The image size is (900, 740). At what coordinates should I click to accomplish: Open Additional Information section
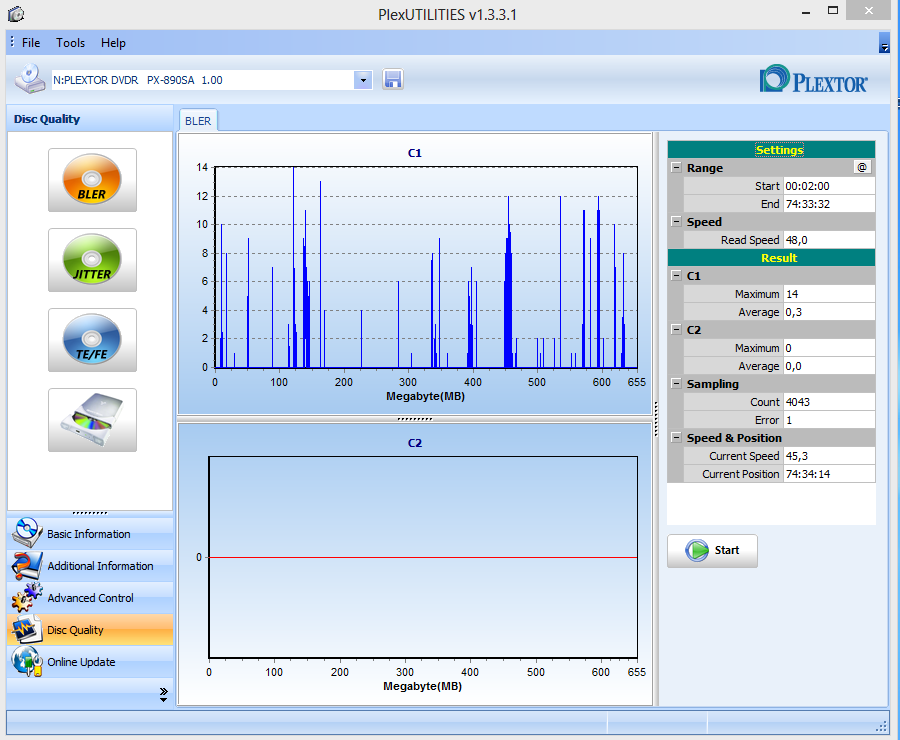pyautogui.click(x=90, y=565)
